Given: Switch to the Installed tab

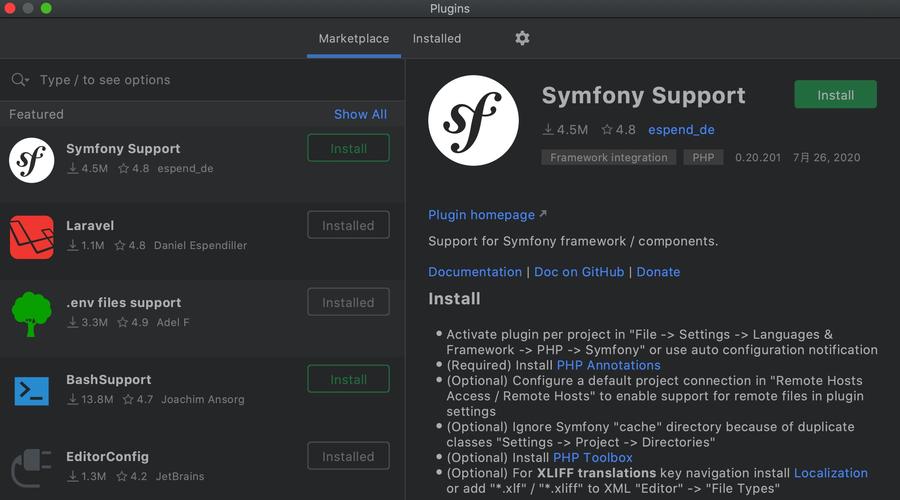Looking at the screenshot, I should 437,38.
